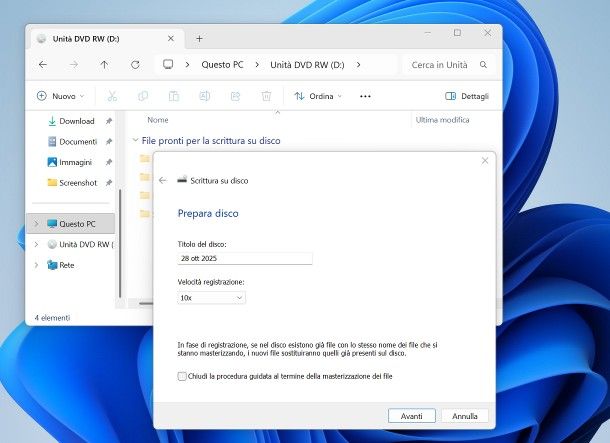Click the Titolo del disco text field
This screenshot has height=443, width=610.
click(245, 258)
